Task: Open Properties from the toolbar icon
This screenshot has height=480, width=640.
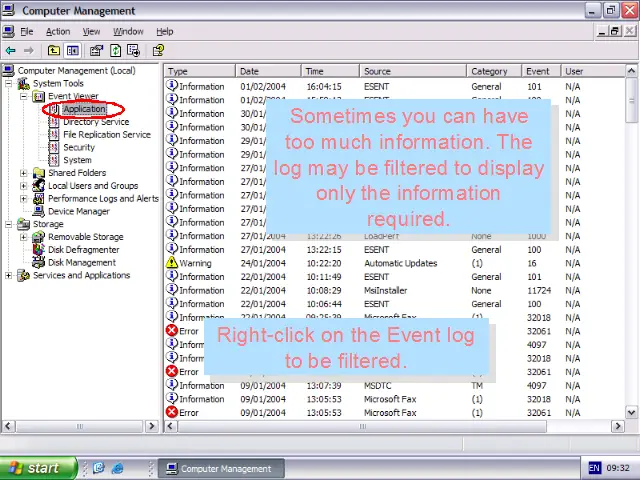Action: [96, 51]
